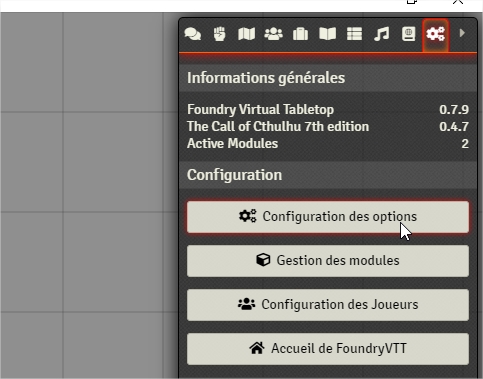Click the cube icon beside Gestion des modules
Viewport: 483px width, 379px height.
pos(263,260)
